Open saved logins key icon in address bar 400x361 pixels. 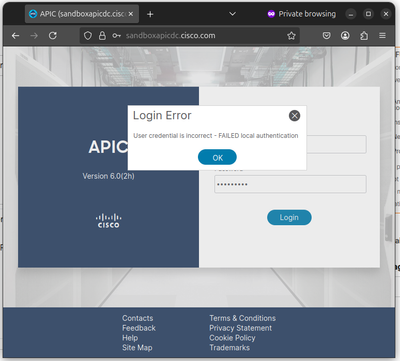click(116, 36)
